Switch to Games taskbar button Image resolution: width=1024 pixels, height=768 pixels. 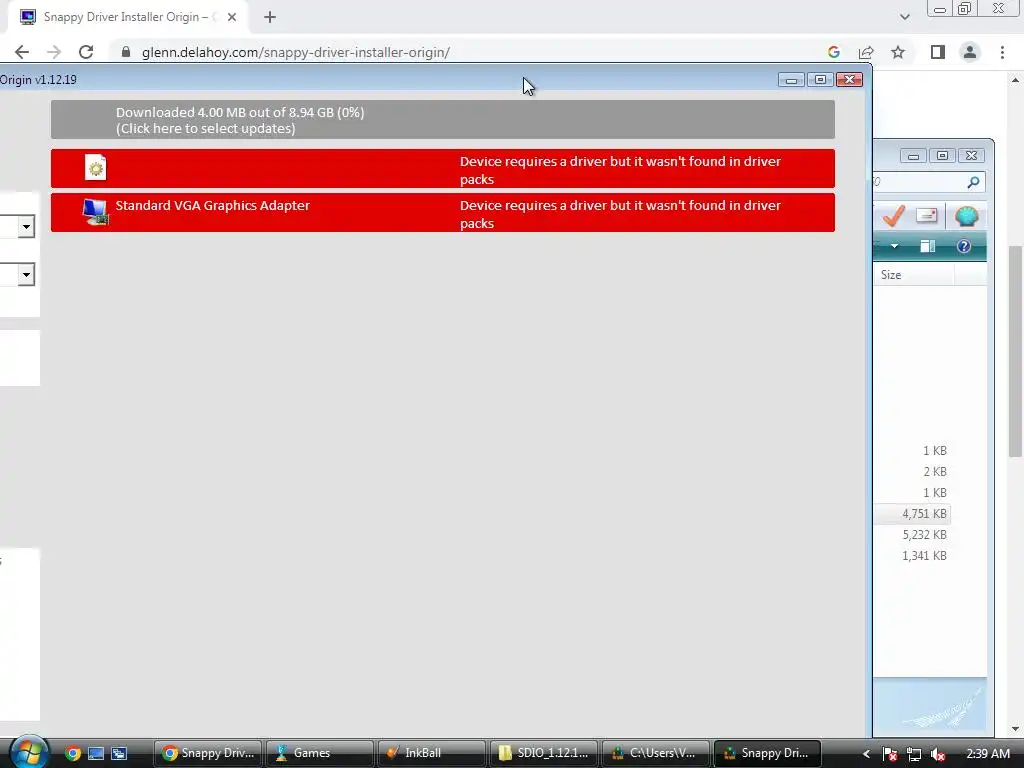pos(320,753)
